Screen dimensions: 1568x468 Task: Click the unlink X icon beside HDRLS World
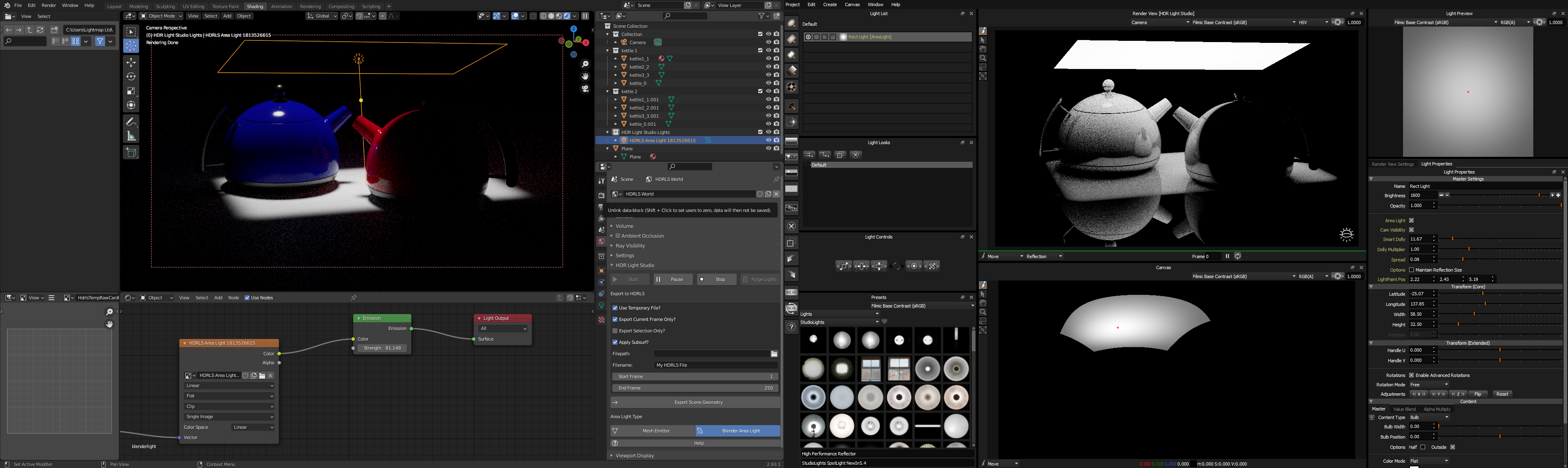tap(776, 194)
